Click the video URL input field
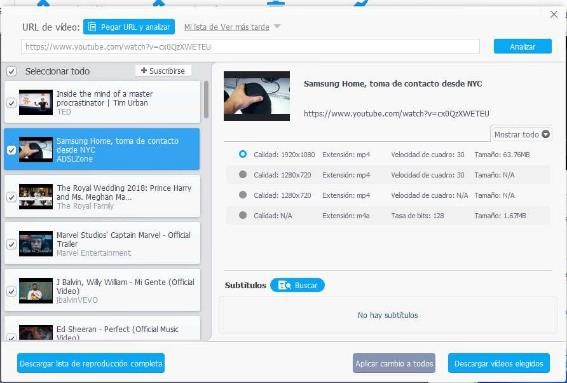Image resolution: width=567 pixels, height=383 pixels. (x=250, y=47)
